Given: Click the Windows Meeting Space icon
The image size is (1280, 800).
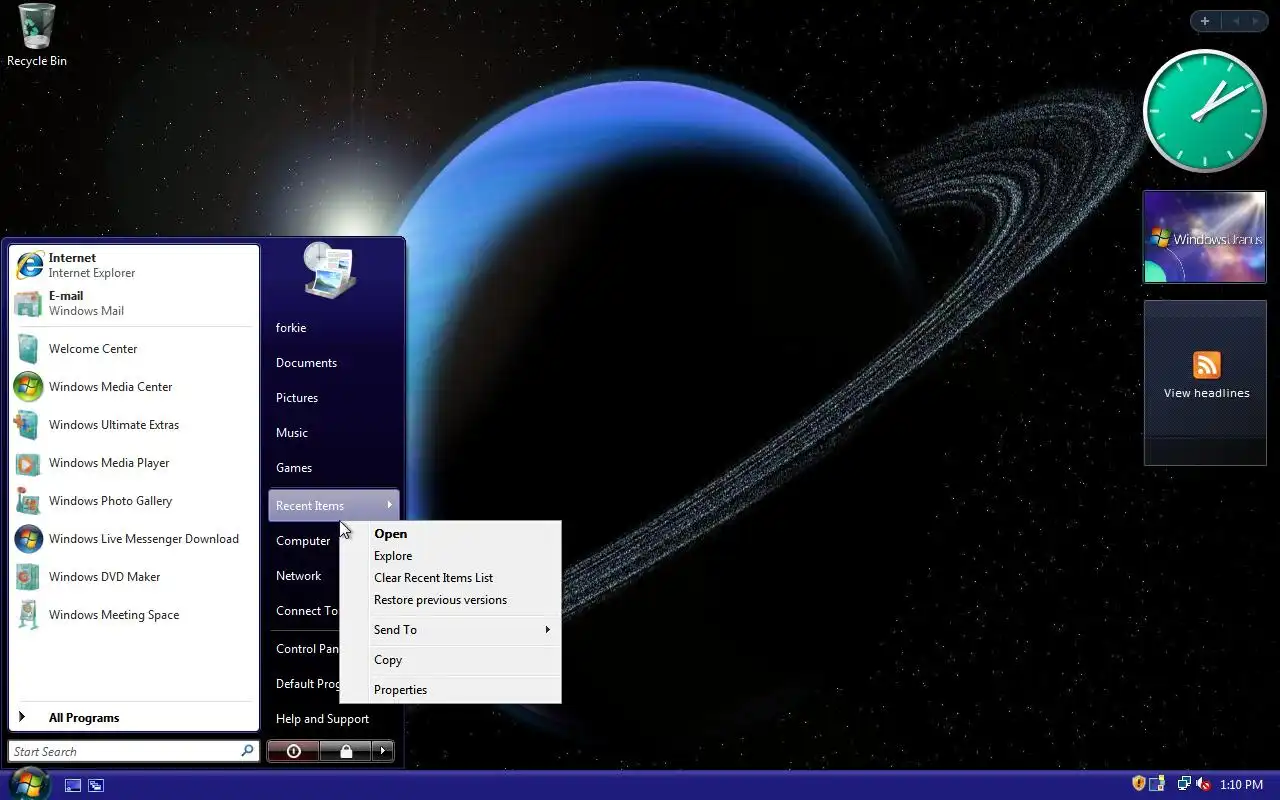Looking at the screenshot, I should click(x=28, y=615).
